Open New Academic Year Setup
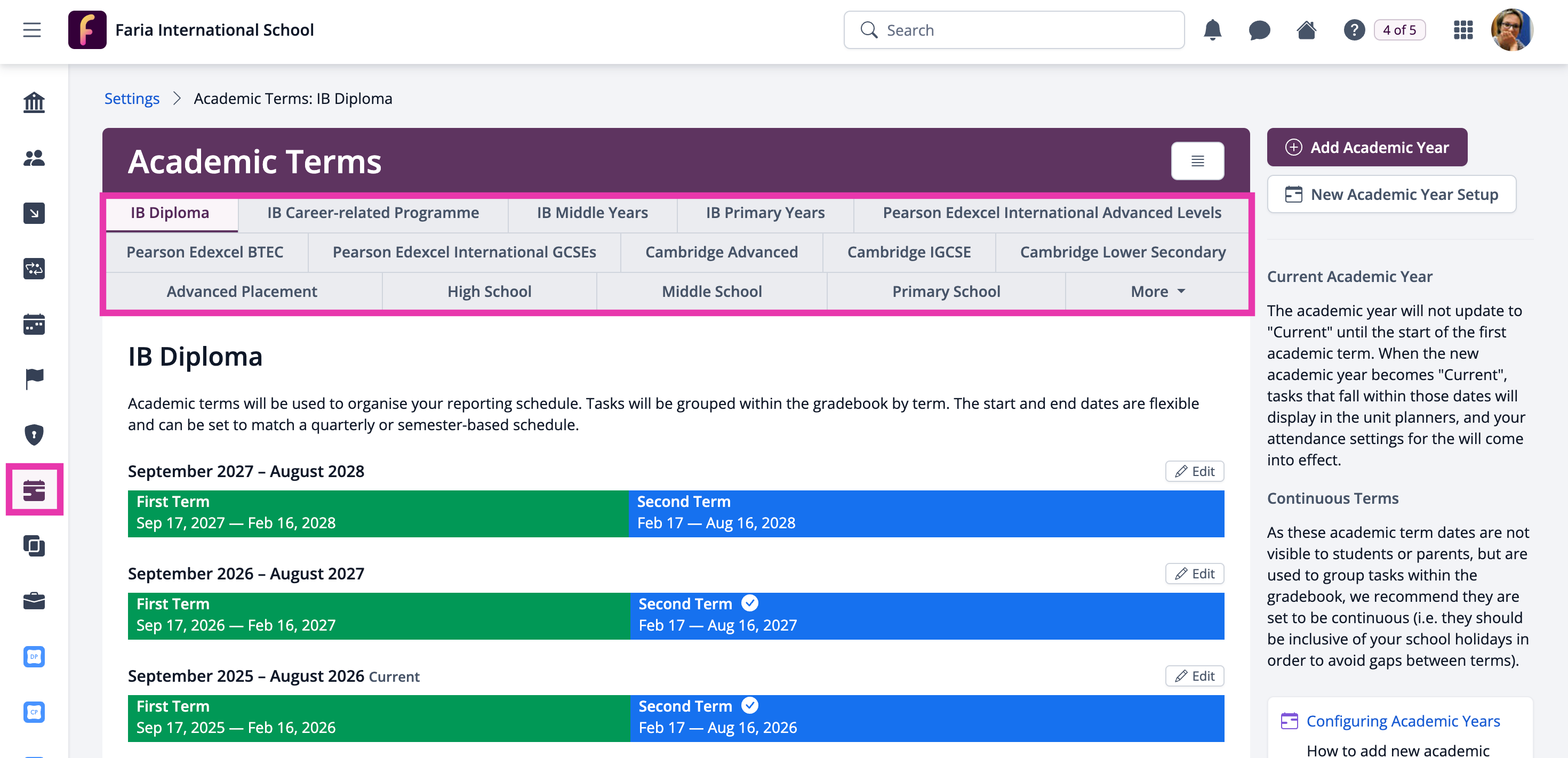The height and width of the screenshot is (758, 1568). [1391, 194]
